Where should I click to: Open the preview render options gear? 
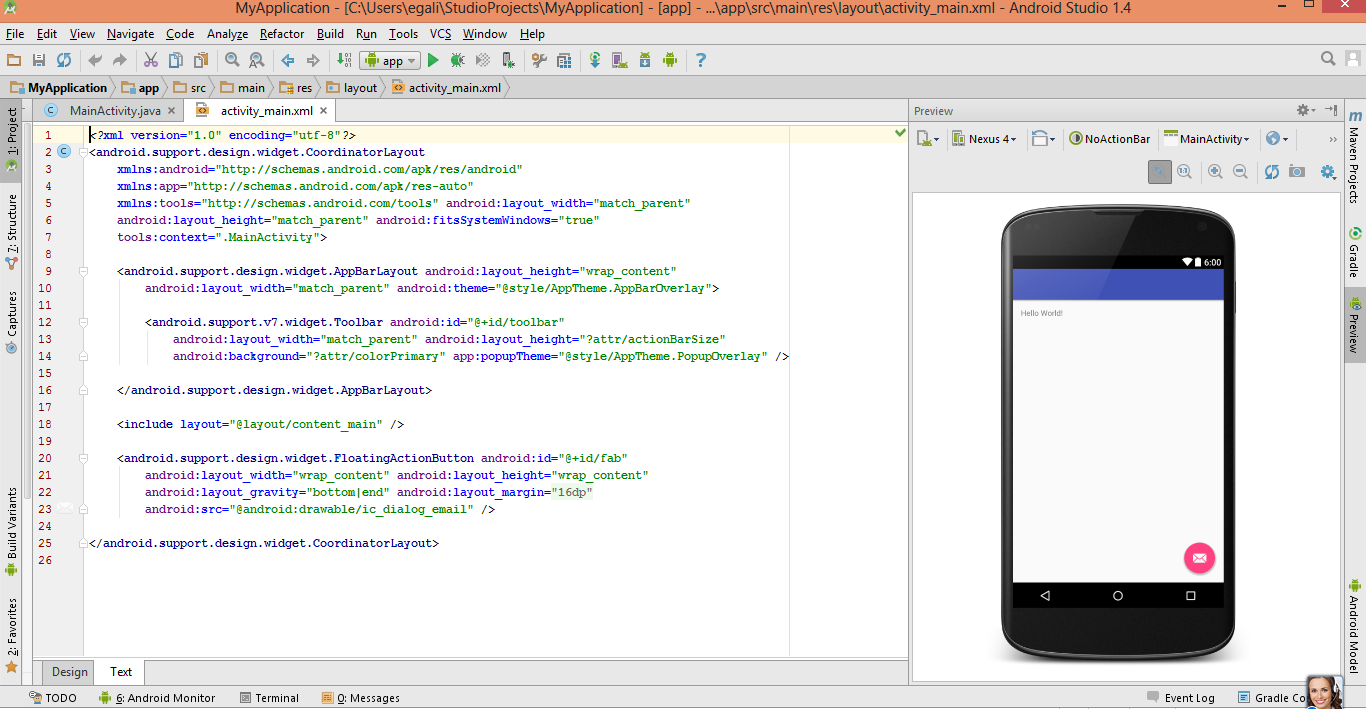pos(1328,172)
